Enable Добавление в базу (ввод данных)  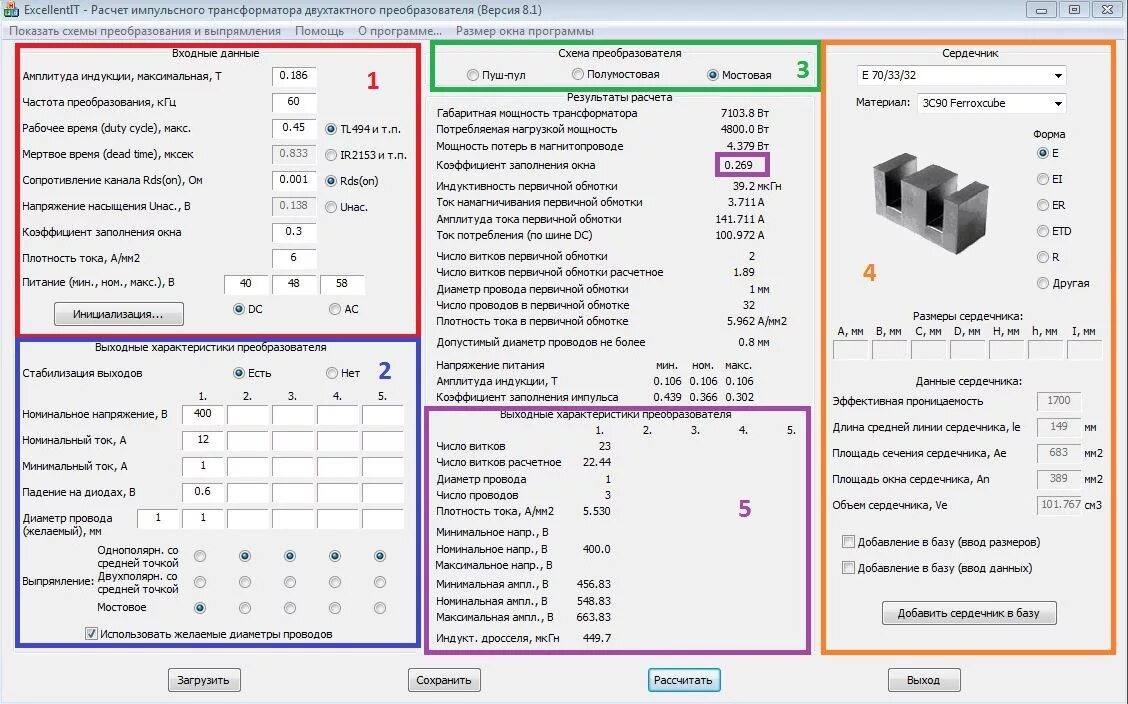849,567
